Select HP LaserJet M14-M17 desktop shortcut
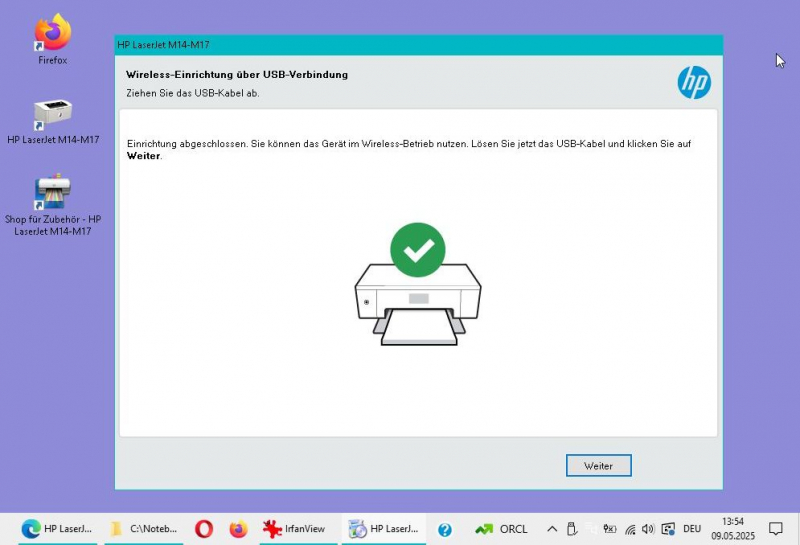 tap(53, 121)
